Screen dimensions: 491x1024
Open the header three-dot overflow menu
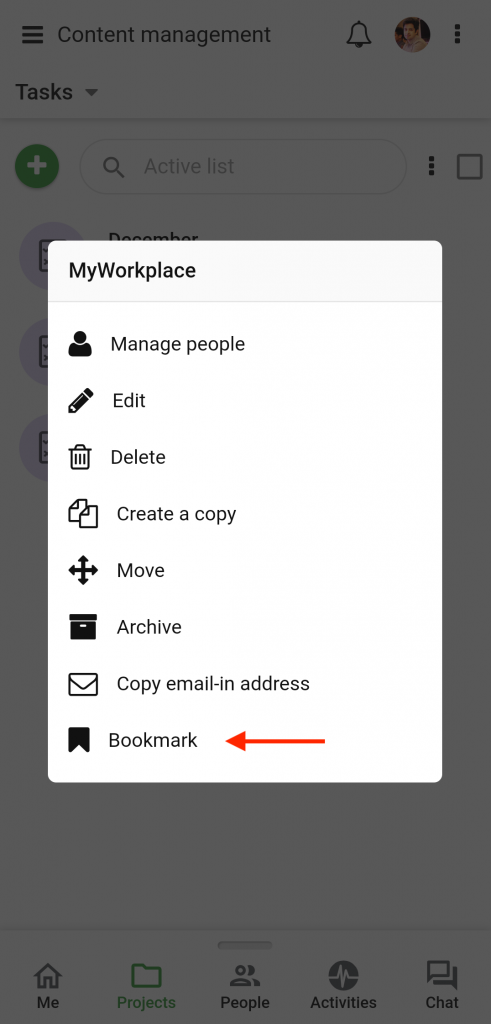(458, 34)
